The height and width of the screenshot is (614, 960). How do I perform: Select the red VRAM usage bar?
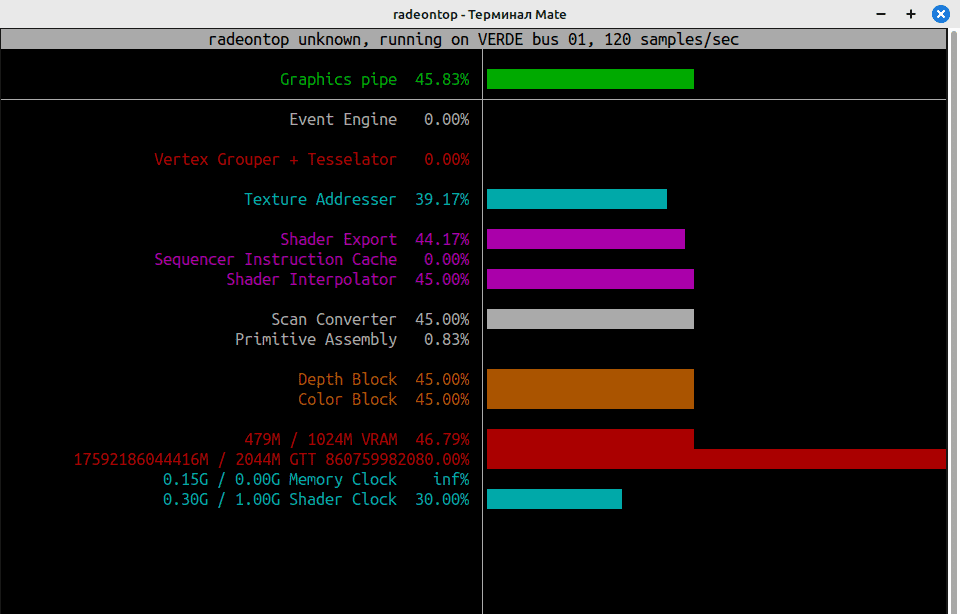[590, 439]
